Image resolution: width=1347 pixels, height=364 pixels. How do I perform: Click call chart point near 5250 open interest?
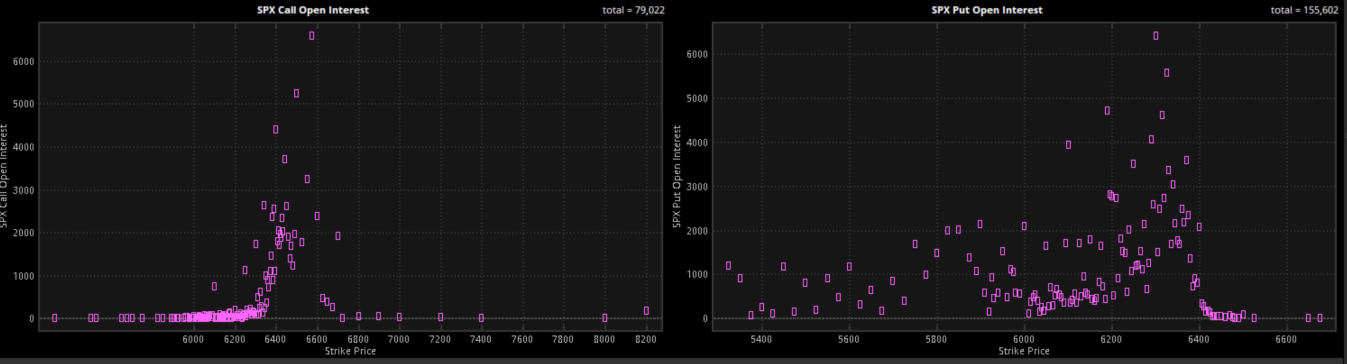click(296, 93)
